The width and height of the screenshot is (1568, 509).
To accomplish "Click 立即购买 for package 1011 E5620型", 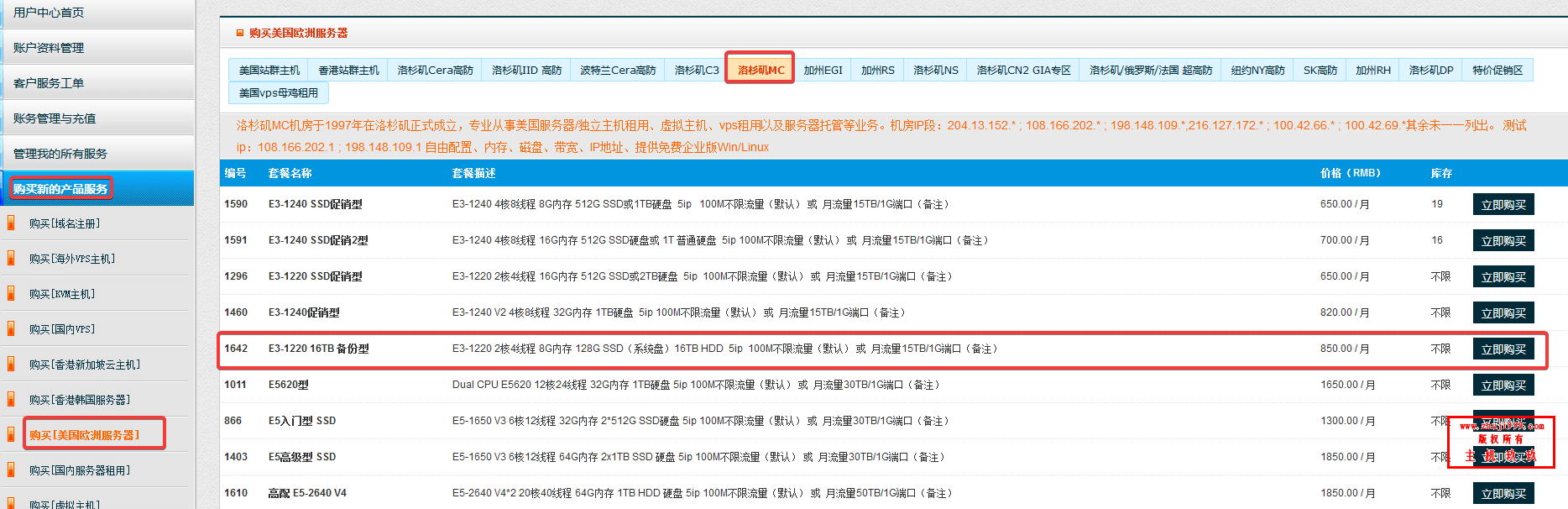I will coord(1503,386).
